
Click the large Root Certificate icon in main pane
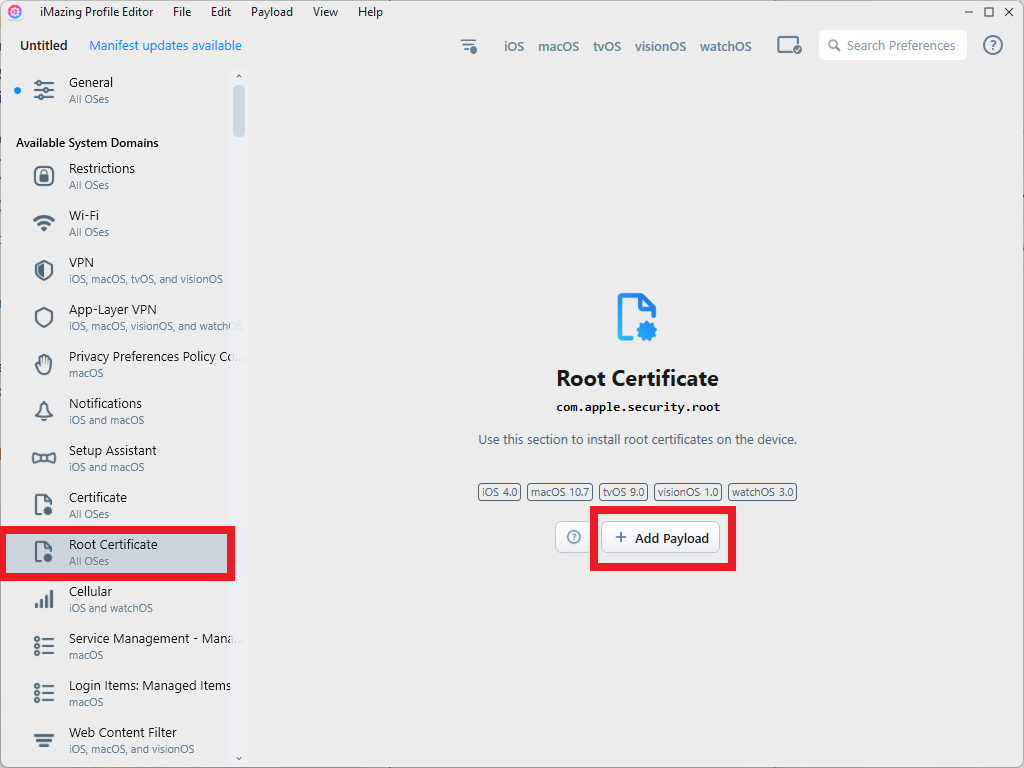coord(637,317)
